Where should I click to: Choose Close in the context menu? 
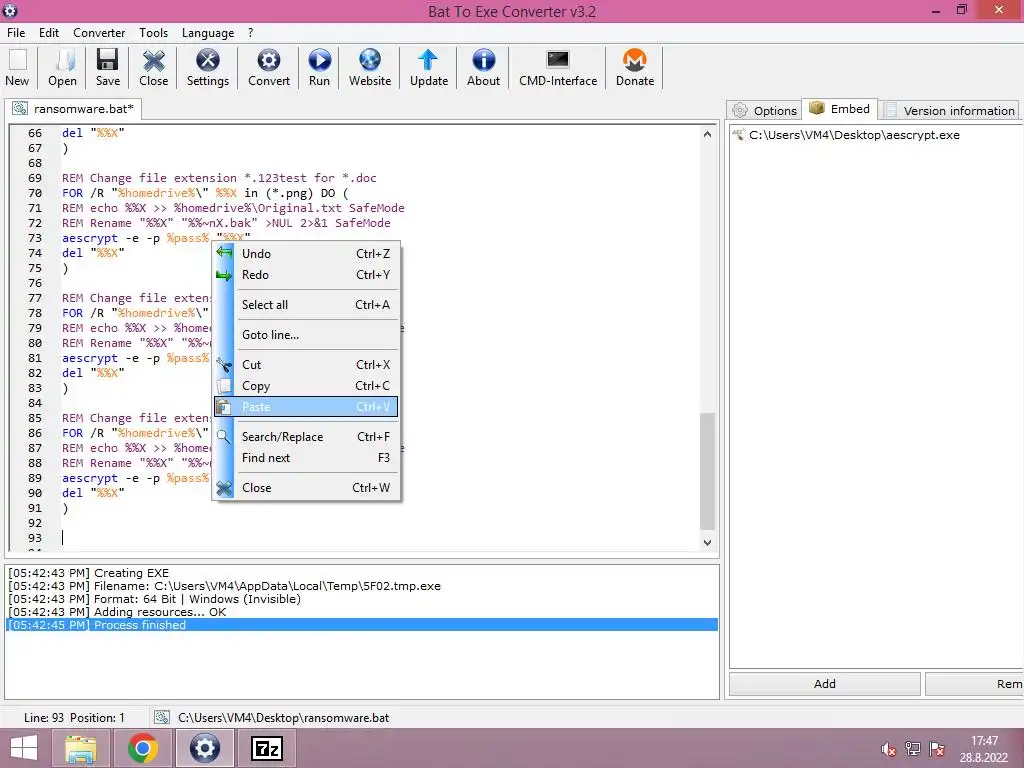tap(306, 488)
